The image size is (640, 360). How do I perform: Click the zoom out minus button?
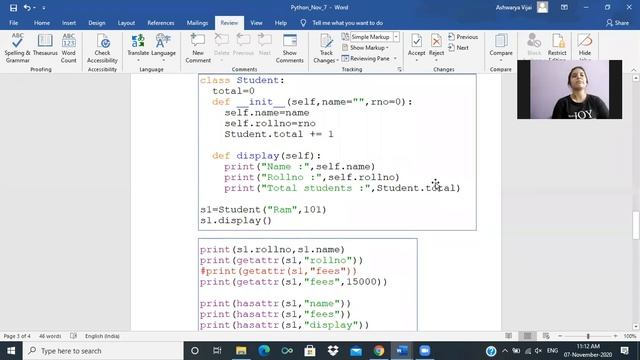pos(560,336)
